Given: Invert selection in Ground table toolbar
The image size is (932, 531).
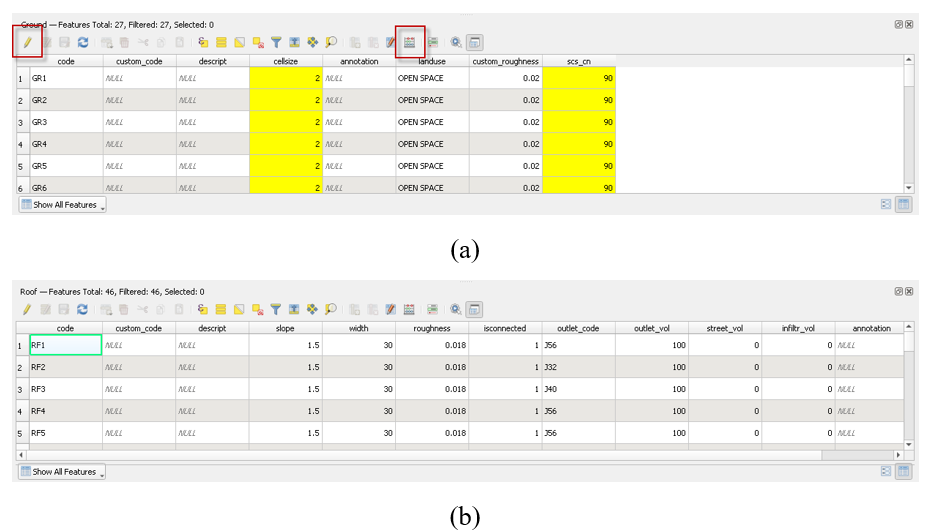Looking at the screenshot, I should [240, 43].
